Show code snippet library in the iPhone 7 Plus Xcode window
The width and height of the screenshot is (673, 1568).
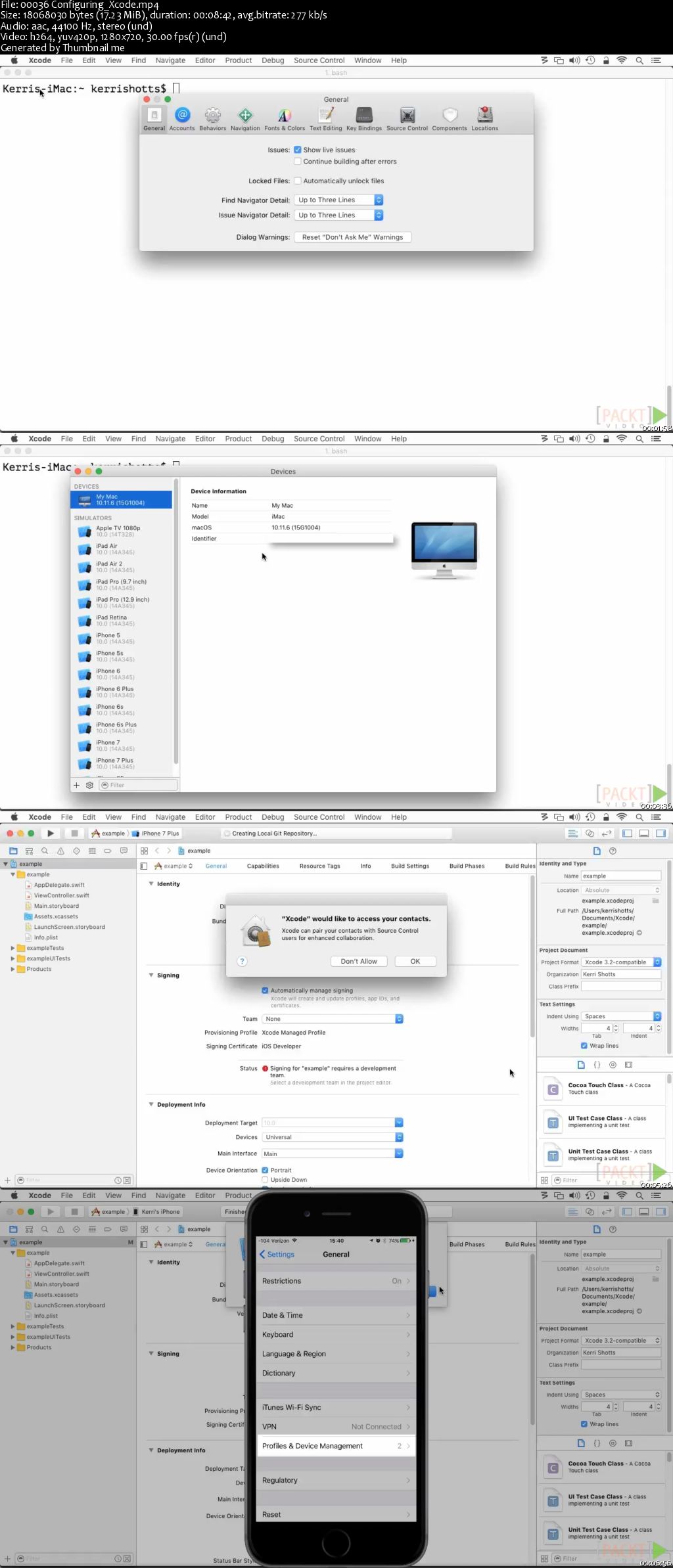coord(597,1065)
